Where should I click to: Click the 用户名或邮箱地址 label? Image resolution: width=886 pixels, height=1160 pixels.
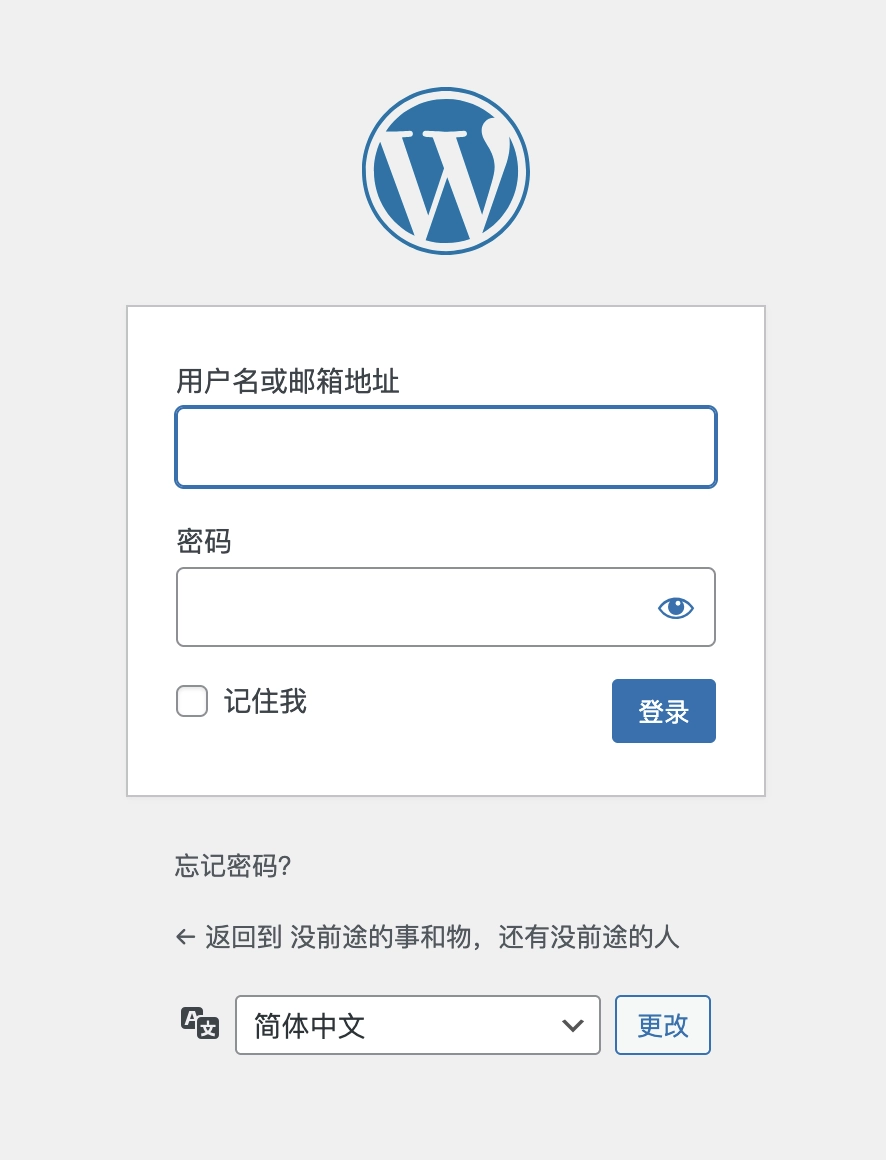(x=288, y=381)
